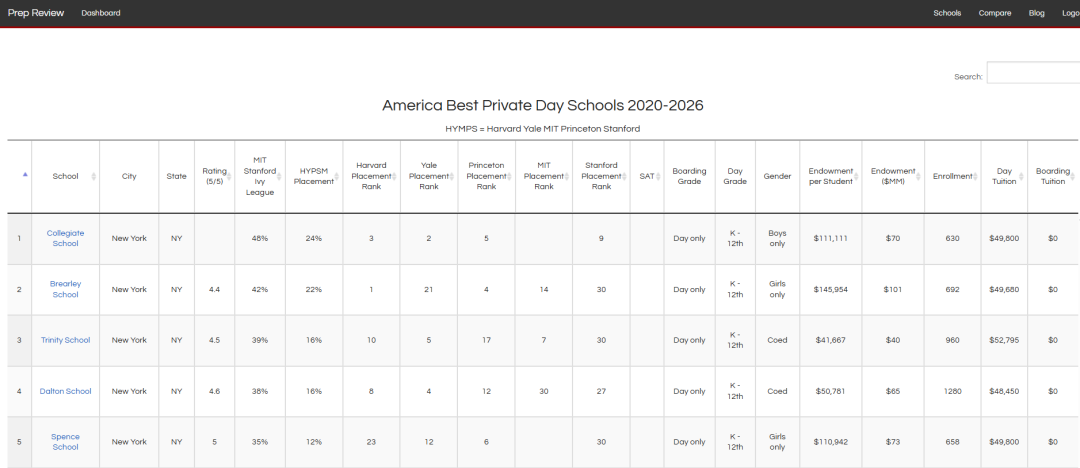Open the Blog menu item

point(1037,13)
